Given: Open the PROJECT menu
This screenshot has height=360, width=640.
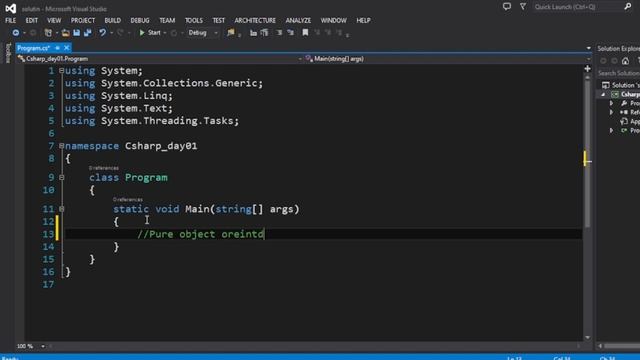Looking at the screenshot, I should coord(83,20).
